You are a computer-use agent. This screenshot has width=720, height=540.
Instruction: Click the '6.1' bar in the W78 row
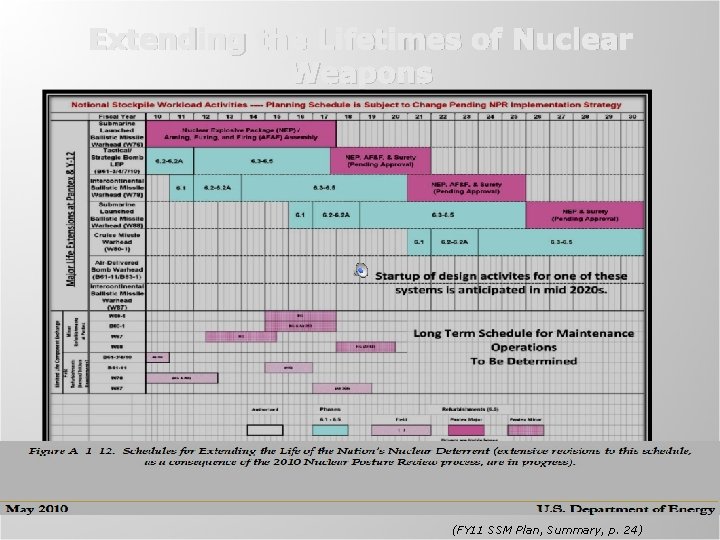[181, 188]
